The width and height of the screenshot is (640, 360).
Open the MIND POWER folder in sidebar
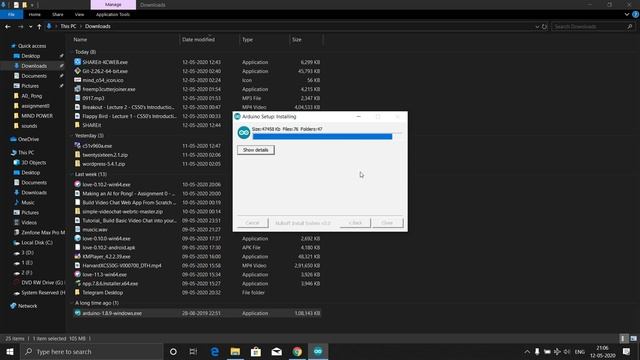pos(37,116)
